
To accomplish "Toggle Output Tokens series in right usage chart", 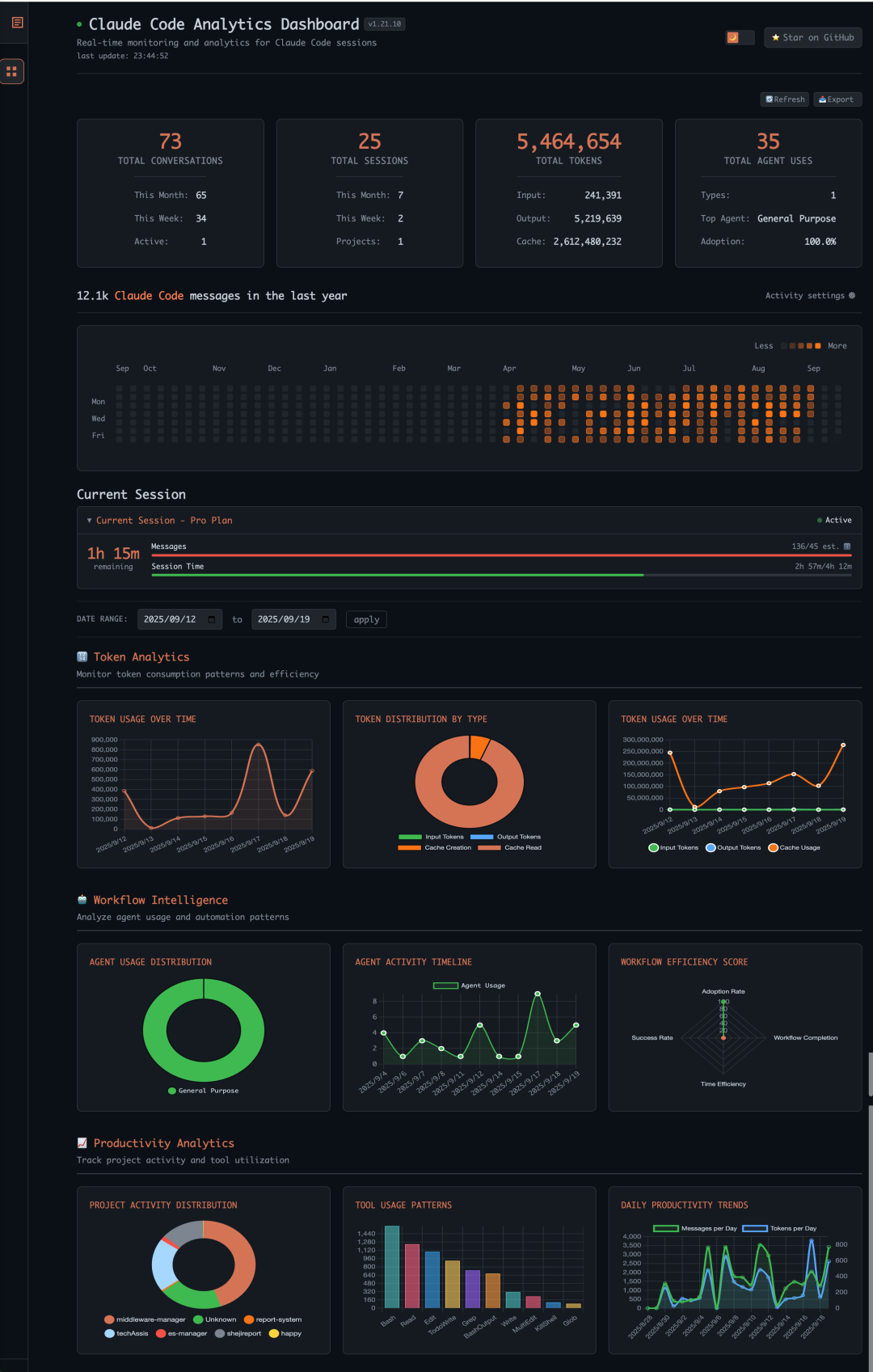I will (733, 847).
